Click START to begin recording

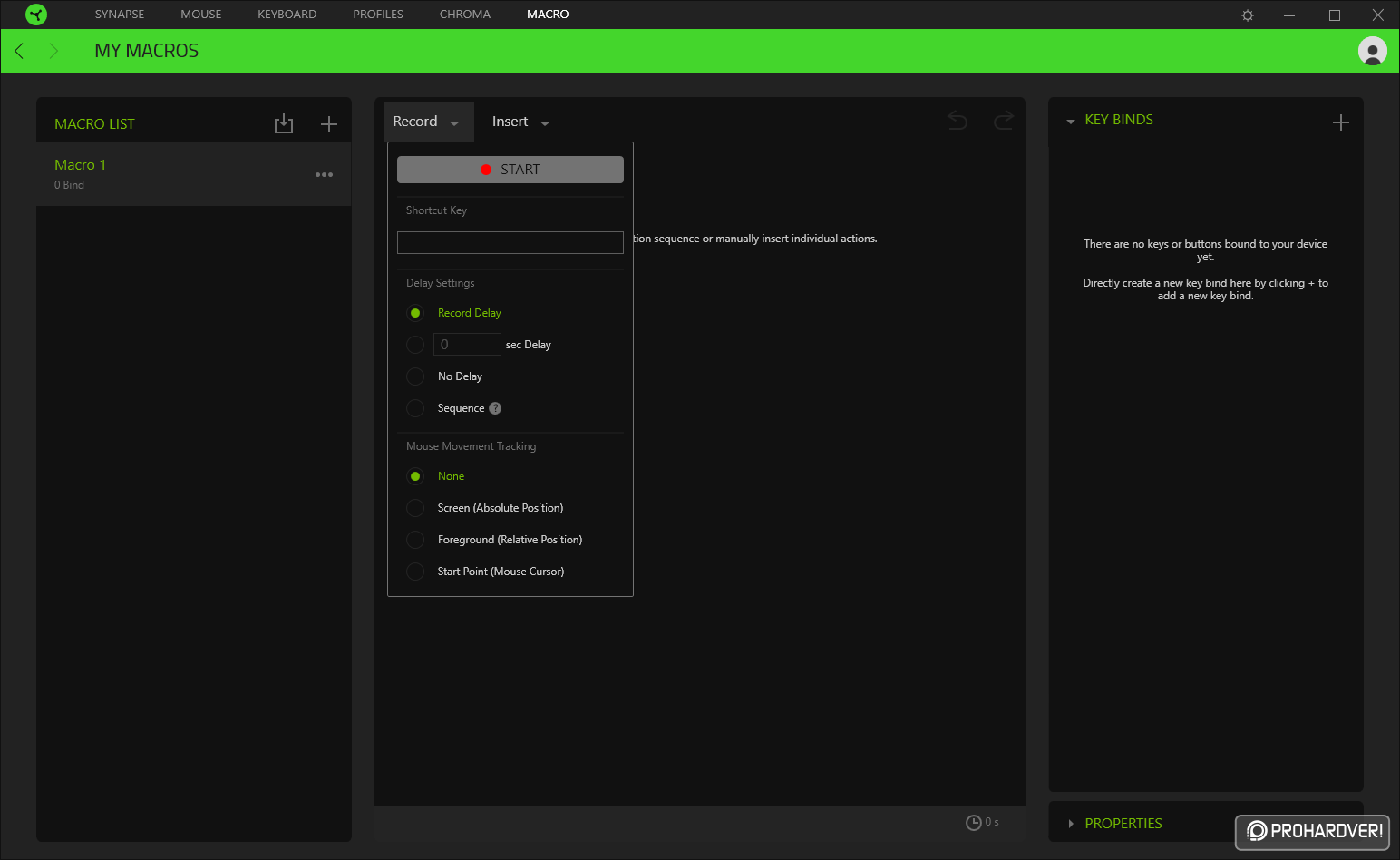tap(510, 170)
